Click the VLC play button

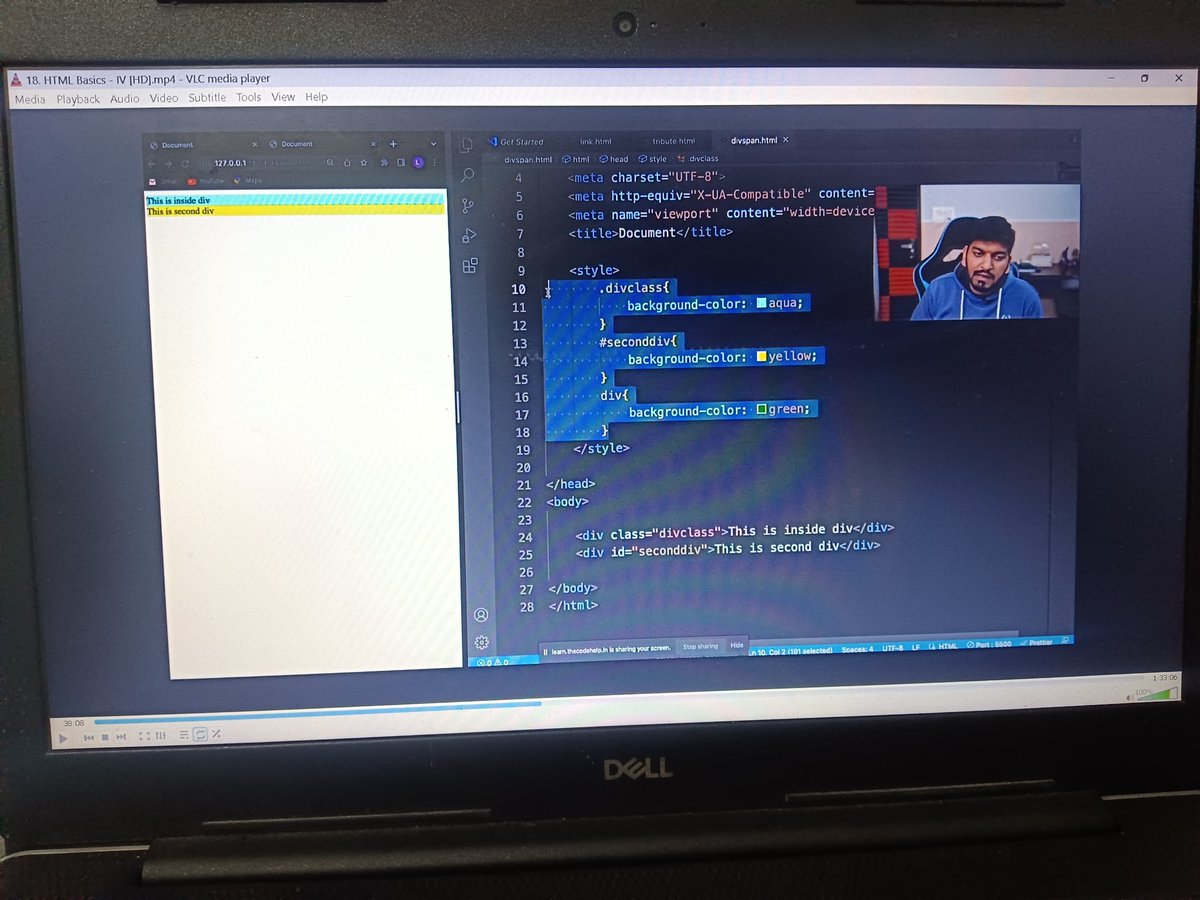pos(63,738)
